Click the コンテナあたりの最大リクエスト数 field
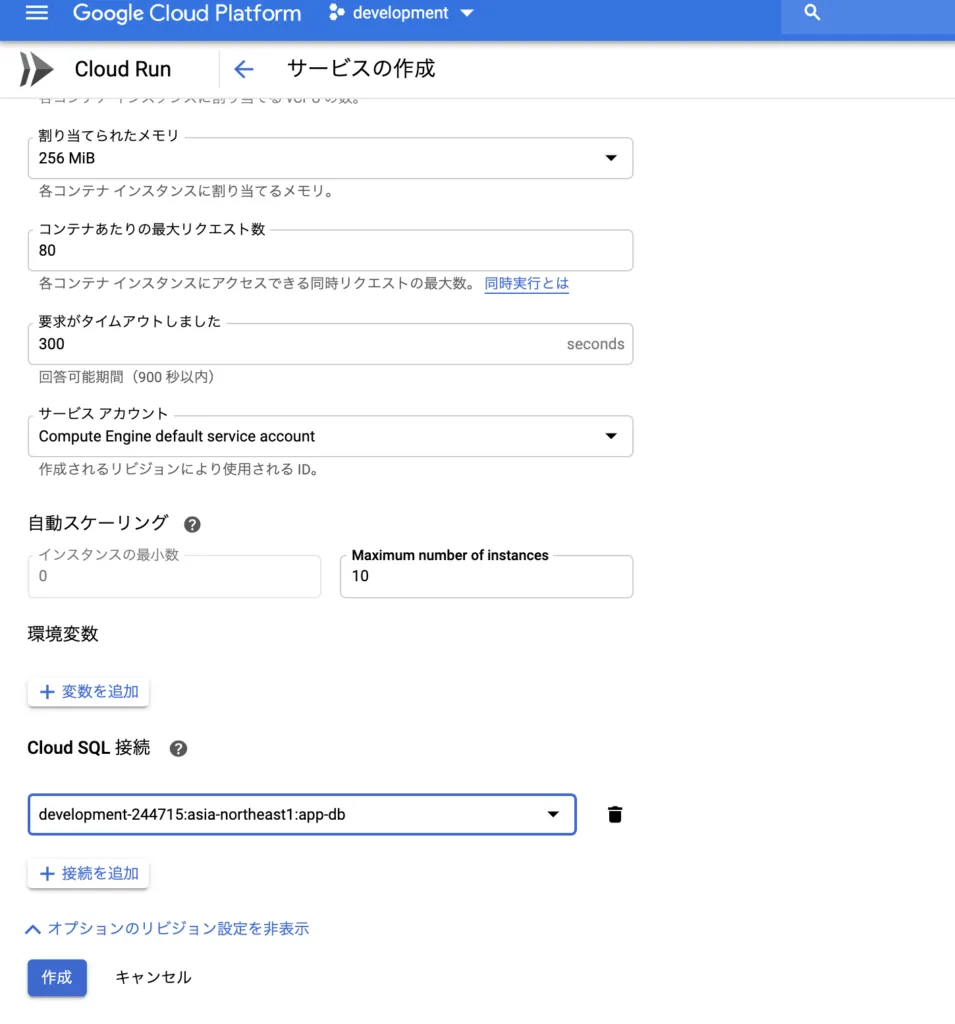Viewport: 955px width, 1024px height. coord(331,250)
